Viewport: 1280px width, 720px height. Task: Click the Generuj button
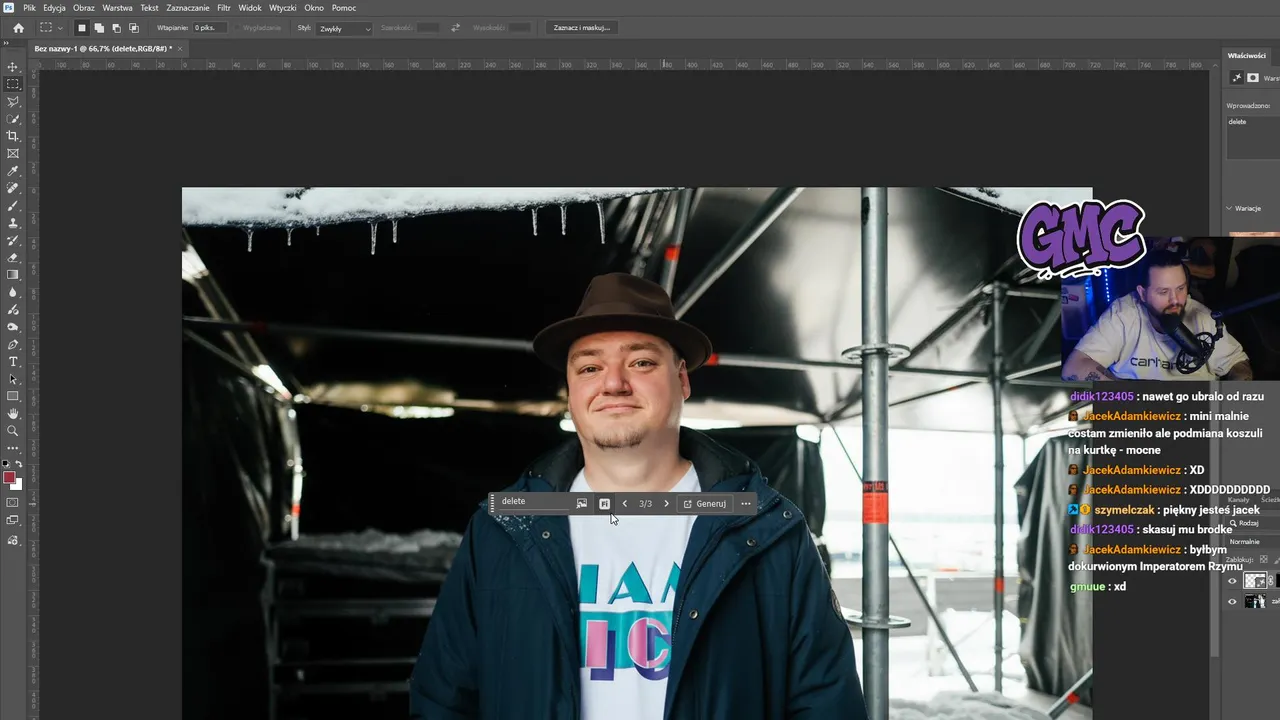pyautogui.click(x=705, y=504)
